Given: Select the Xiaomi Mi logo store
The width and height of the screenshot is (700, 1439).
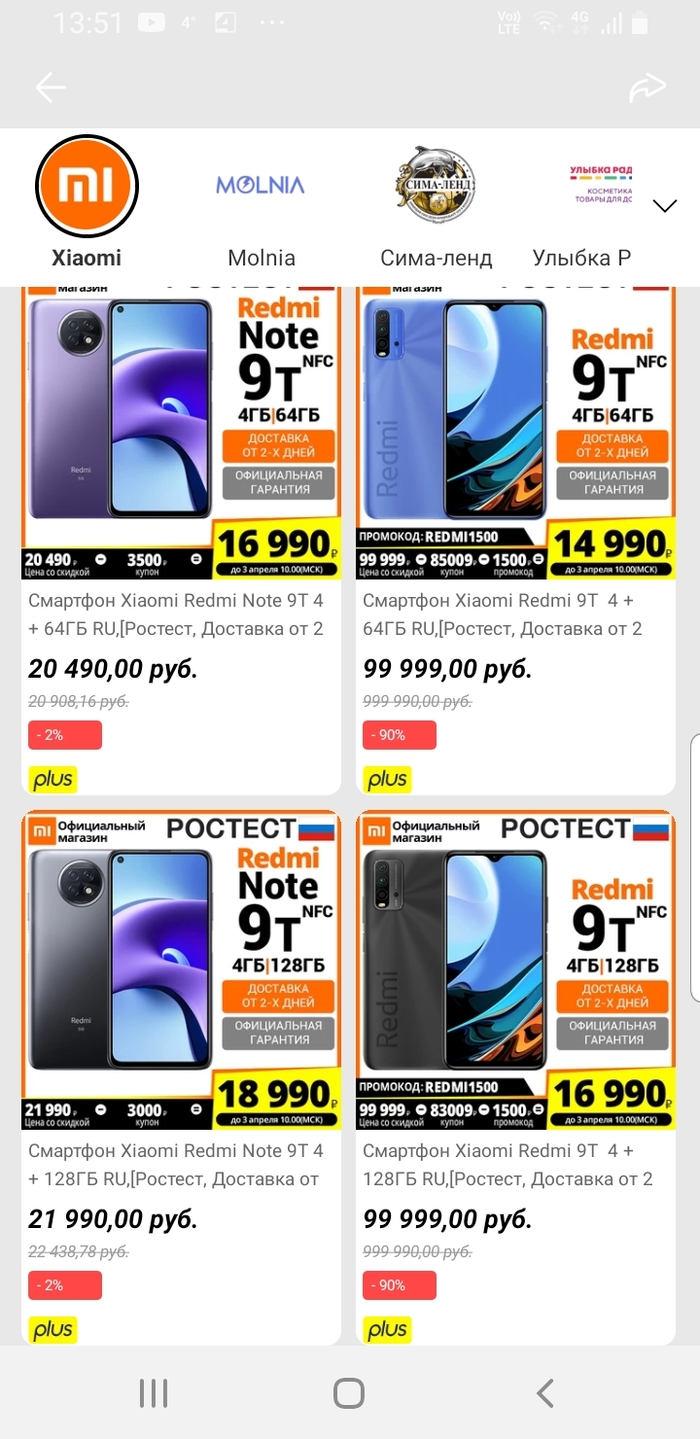Looking at the screenshot, I should [86, 185].
